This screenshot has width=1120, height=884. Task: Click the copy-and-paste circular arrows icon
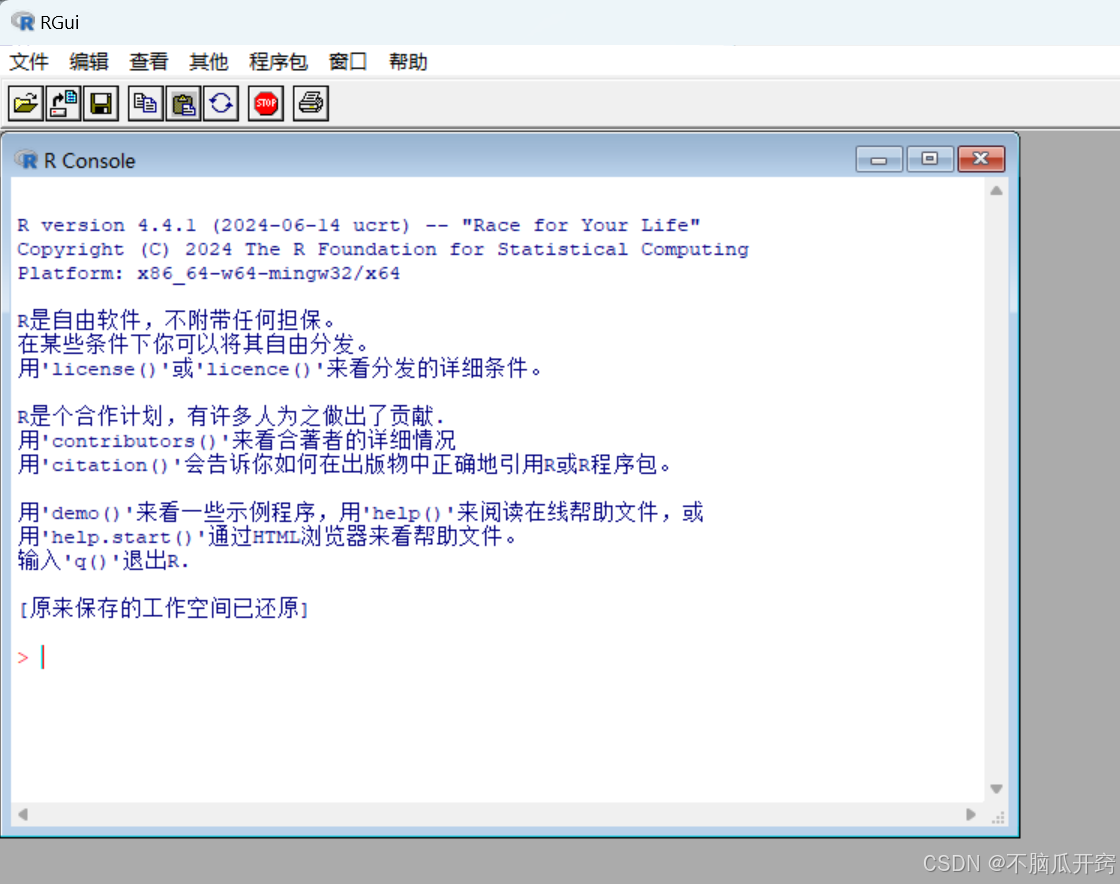(221, 104)
